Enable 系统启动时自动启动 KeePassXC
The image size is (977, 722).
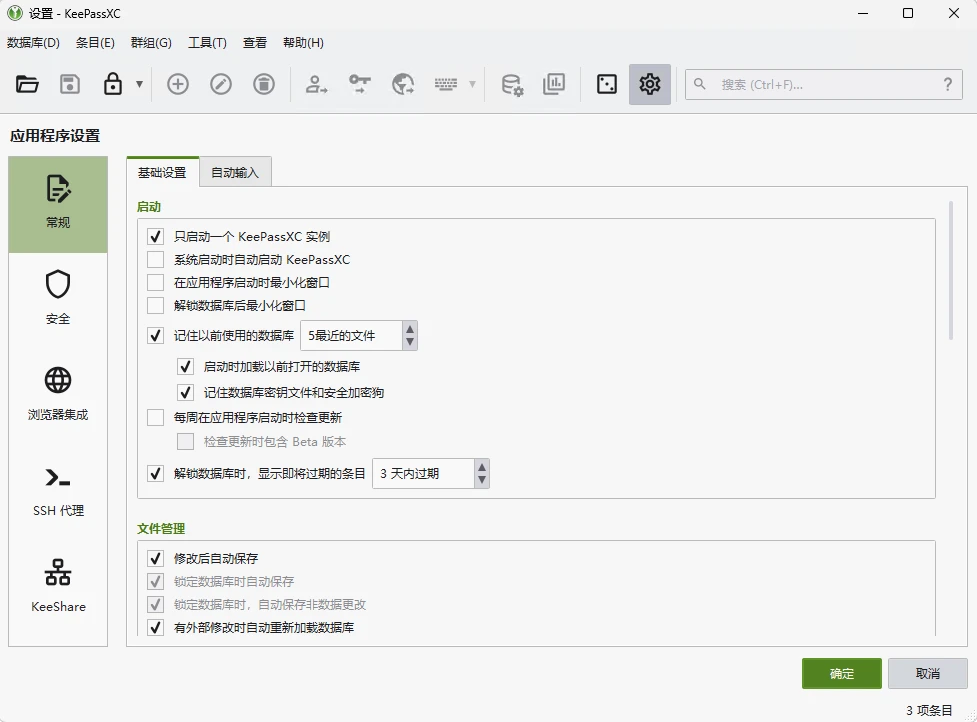(155, 260)
